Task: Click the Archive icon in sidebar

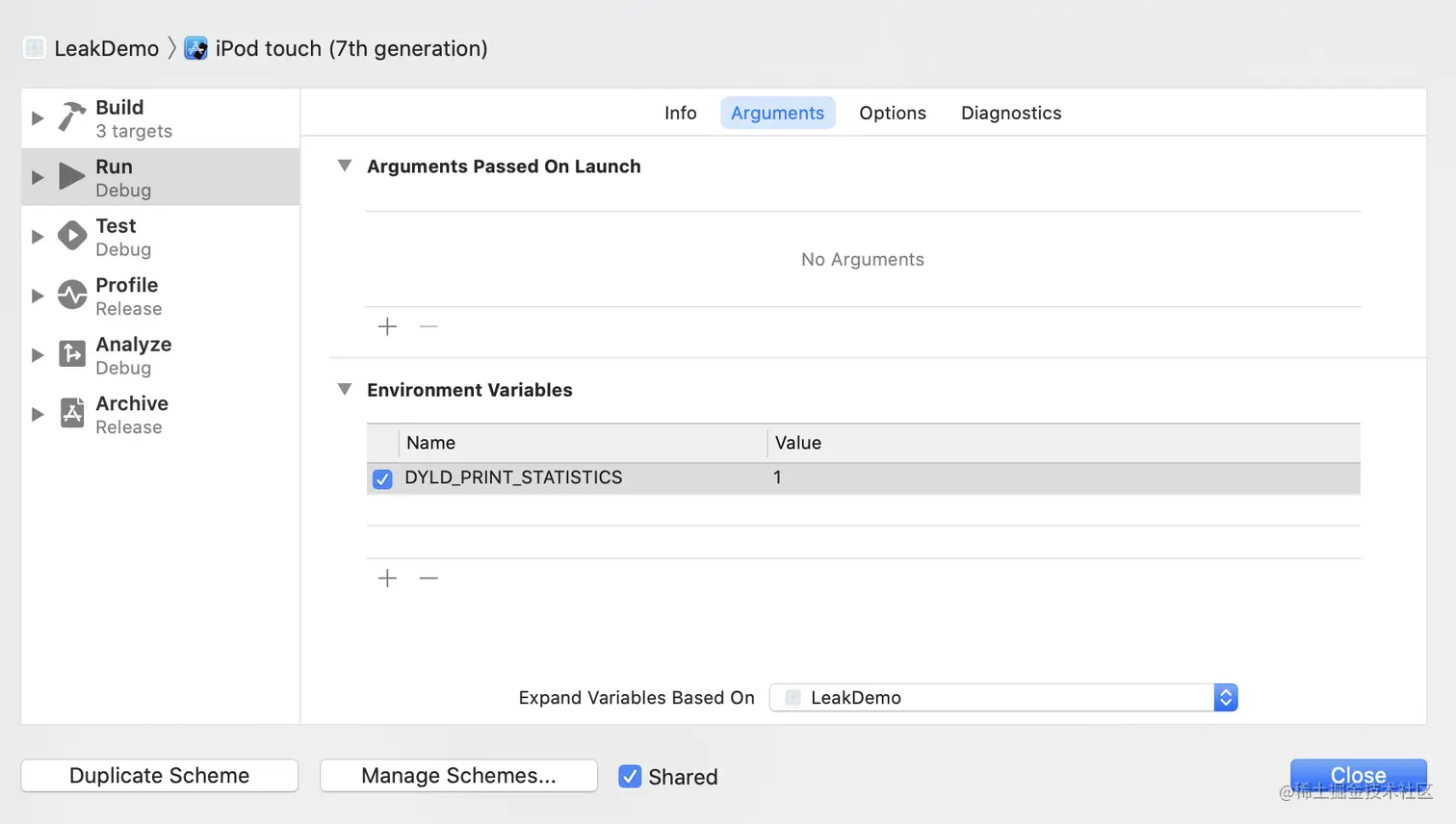Action: pos(72,413)
